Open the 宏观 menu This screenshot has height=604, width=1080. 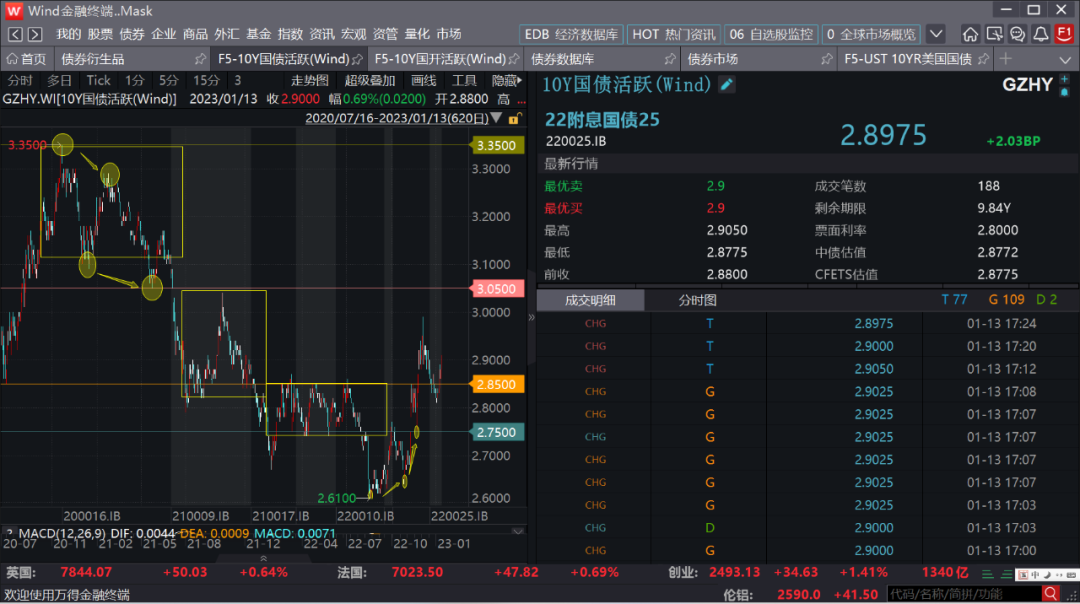click(354, 34)
